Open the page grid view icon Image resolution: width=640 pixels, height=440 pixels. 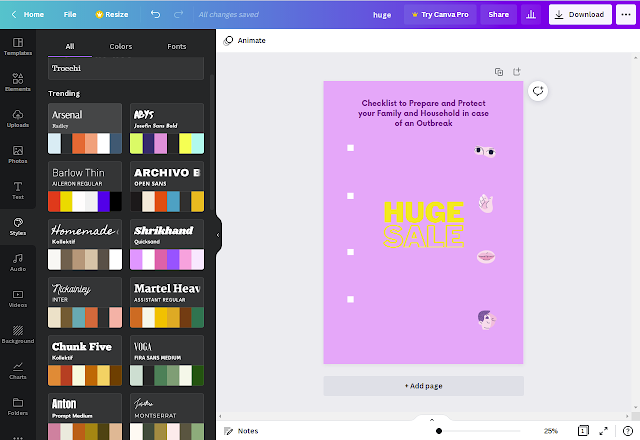[x=583, y=431]
